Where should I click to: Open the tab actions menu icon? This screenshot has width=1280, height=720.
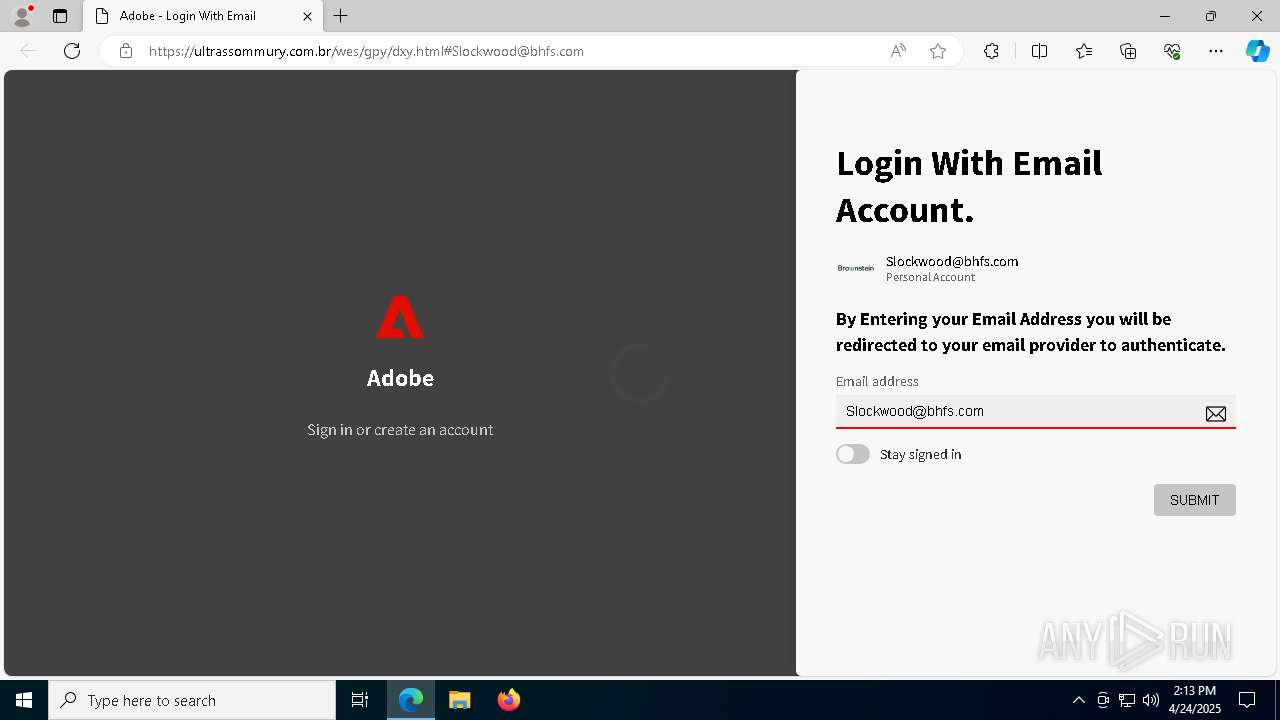(60, 16)
